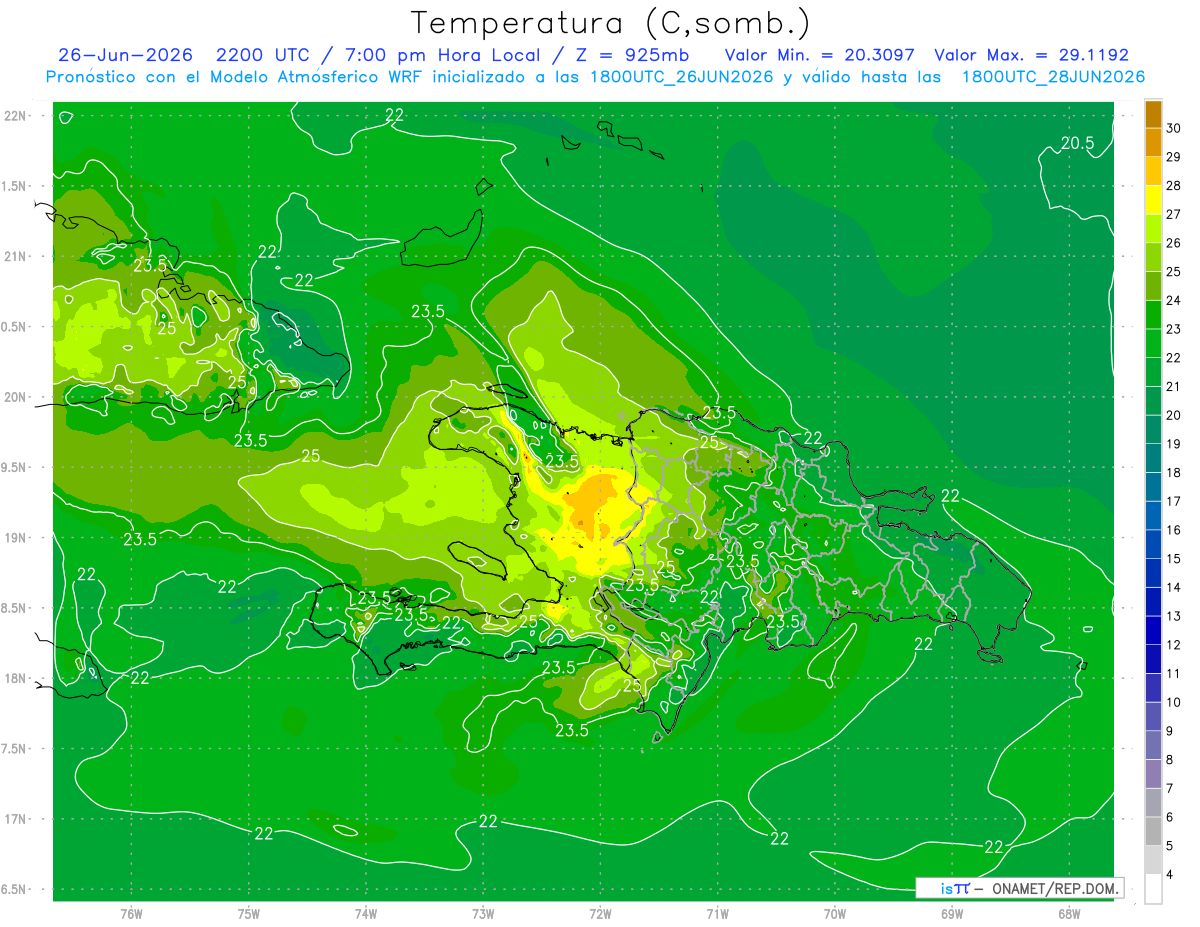Click the legend value "10"
1200x927 pixels.
point(1174,702)
